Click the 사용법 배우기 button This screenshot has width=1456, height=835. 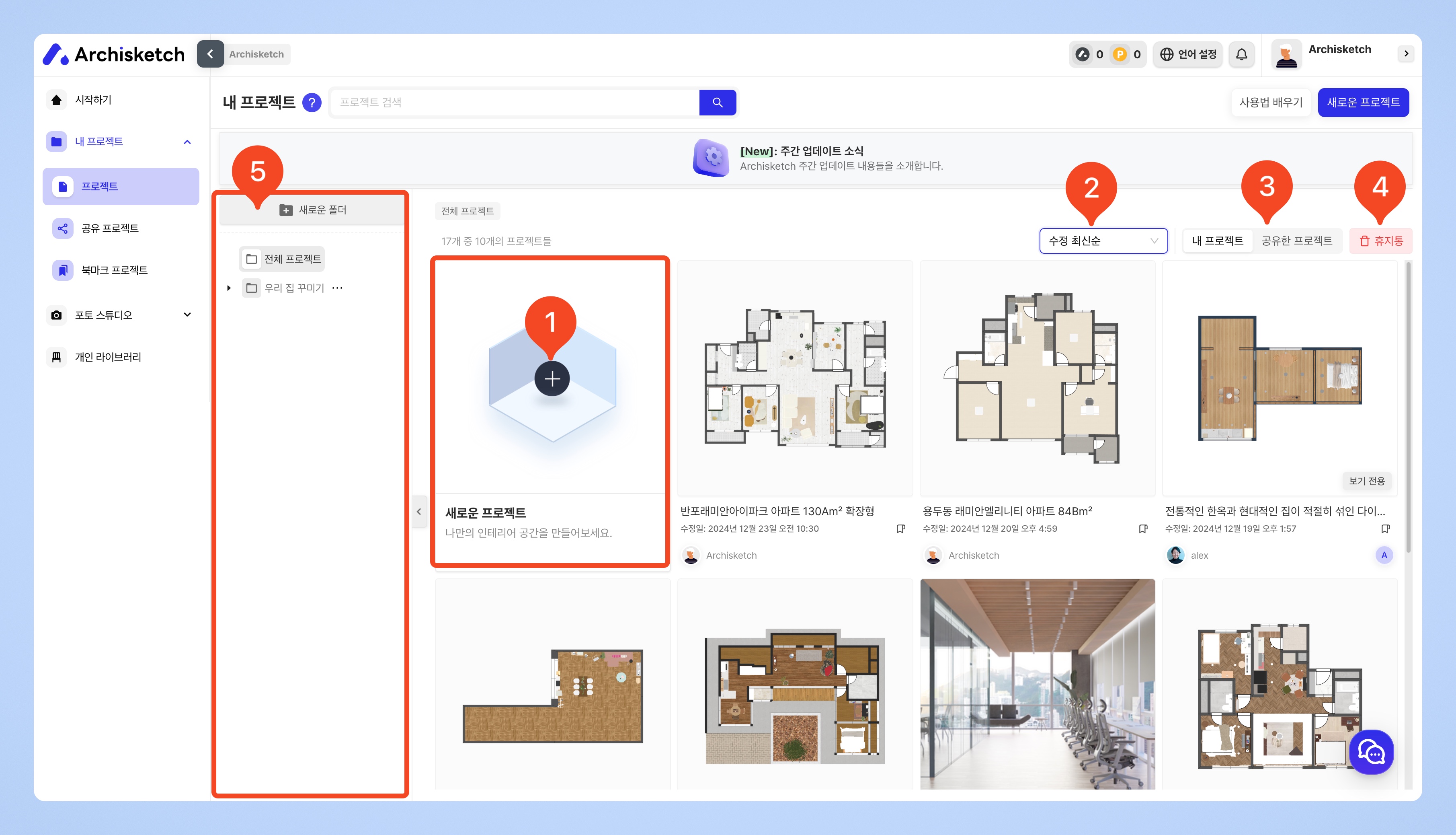point(1270,103)
